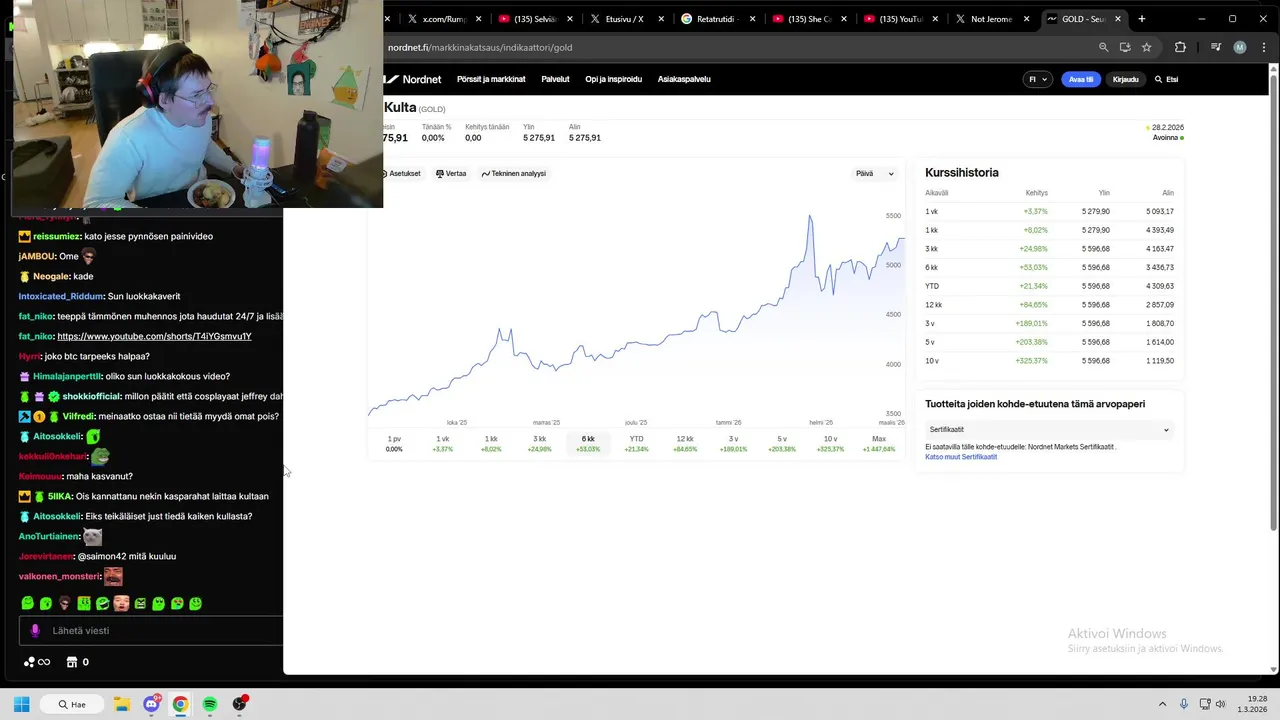Image resolution: width=1280 pixels, height=720 pixels.
Task: Select 1 vk chart period
Action: 442,443
